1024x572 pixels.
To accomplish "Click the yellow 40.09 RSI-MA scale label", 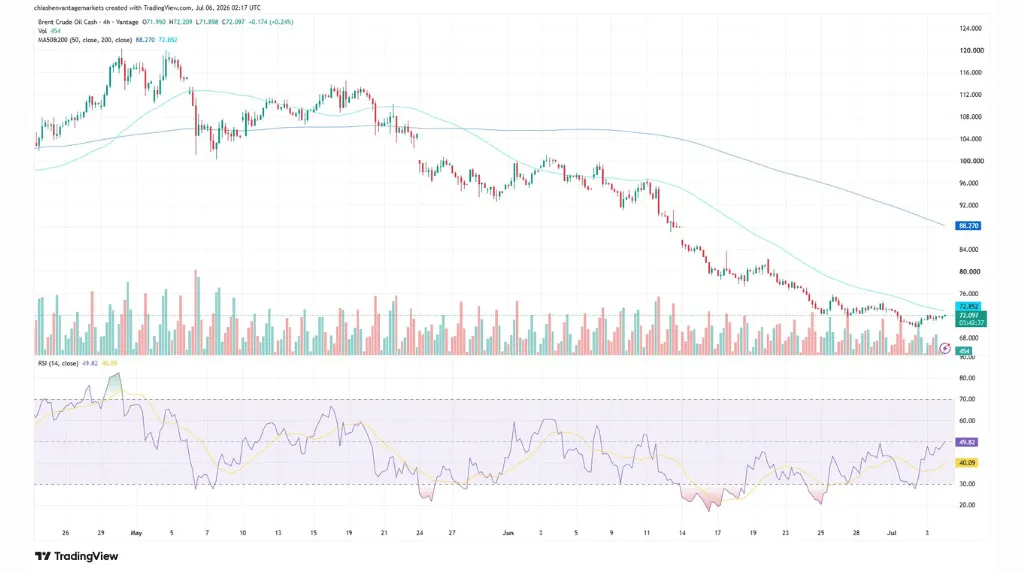I will click(967, 463).
